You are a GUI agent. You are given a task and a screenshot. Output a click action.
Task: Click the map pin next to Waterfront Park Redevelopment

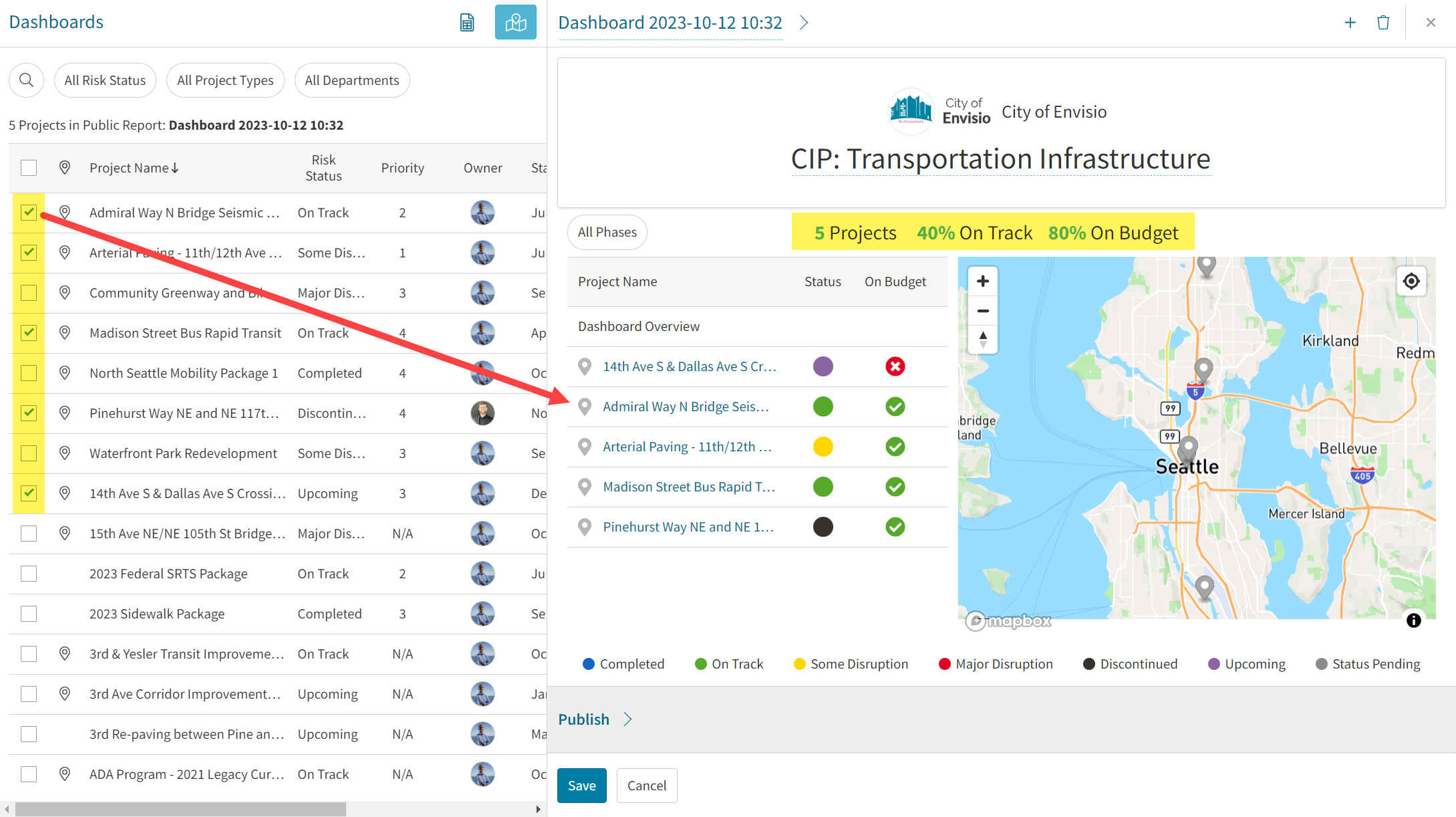[x=65, y=453]
